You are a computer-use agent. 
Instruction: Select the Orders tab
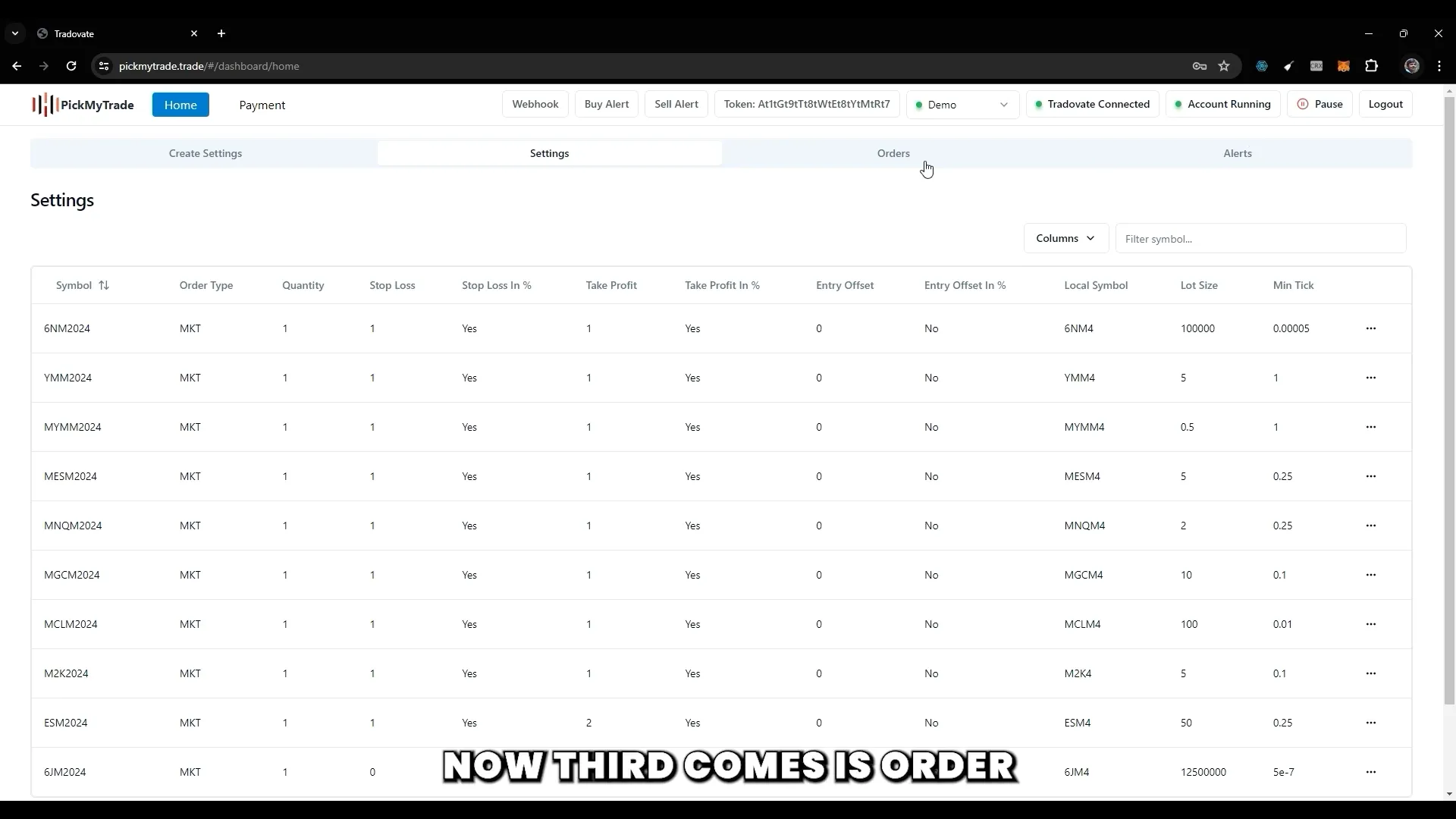click(893, 153)
